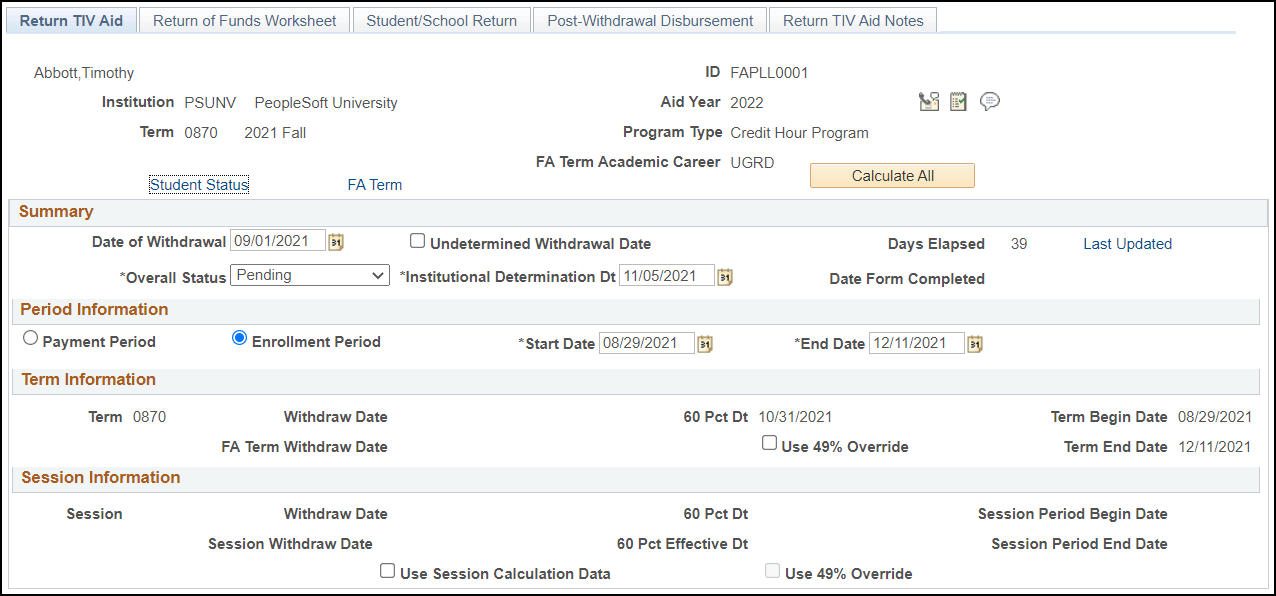Select the Enrollment Period radio button
Image resolution: width=1276 pixels, height=596 pixels.
coord(239,337)
